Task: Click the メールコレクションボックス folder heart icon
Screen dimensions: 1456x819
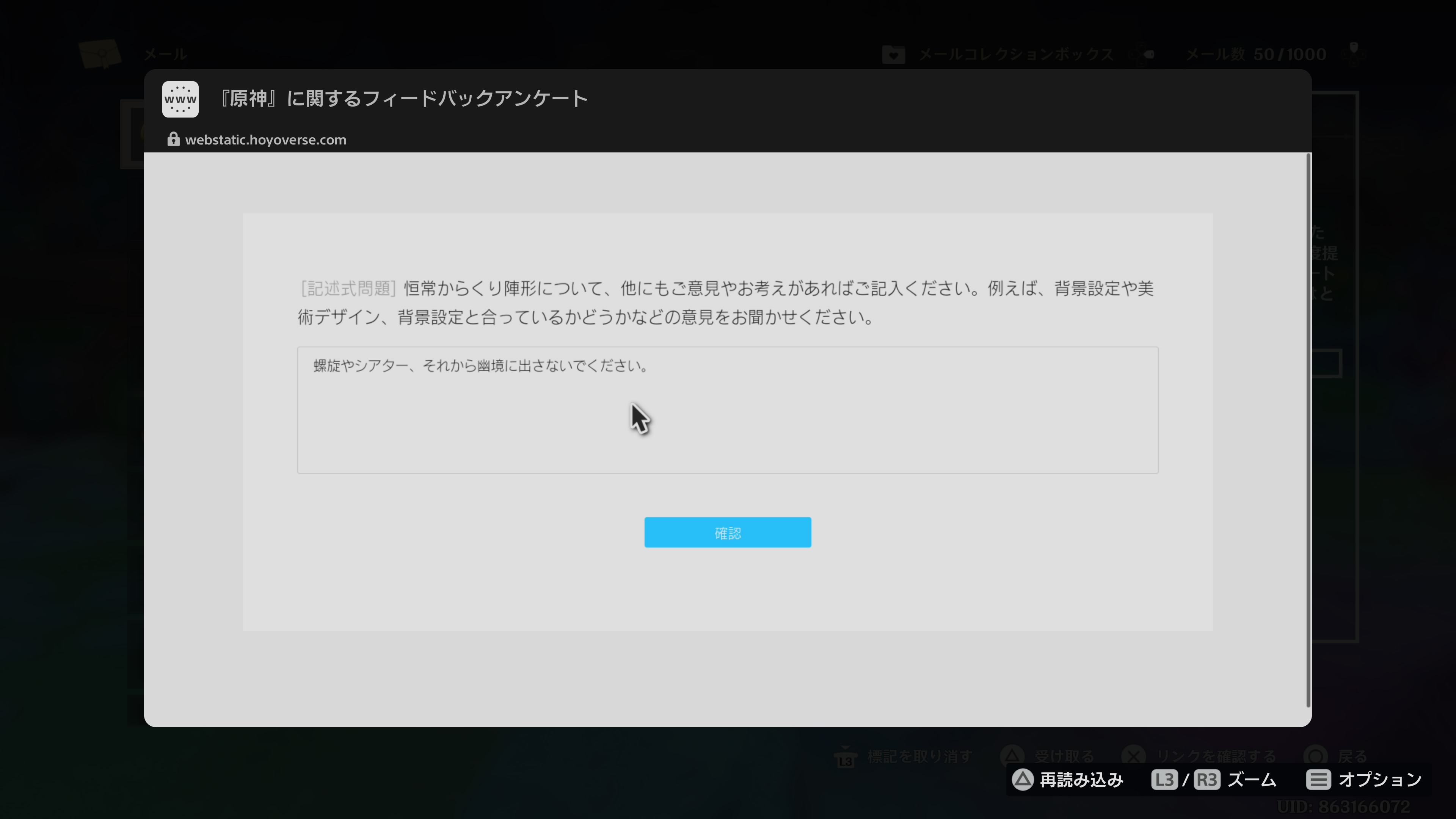Action: point(894,54)
